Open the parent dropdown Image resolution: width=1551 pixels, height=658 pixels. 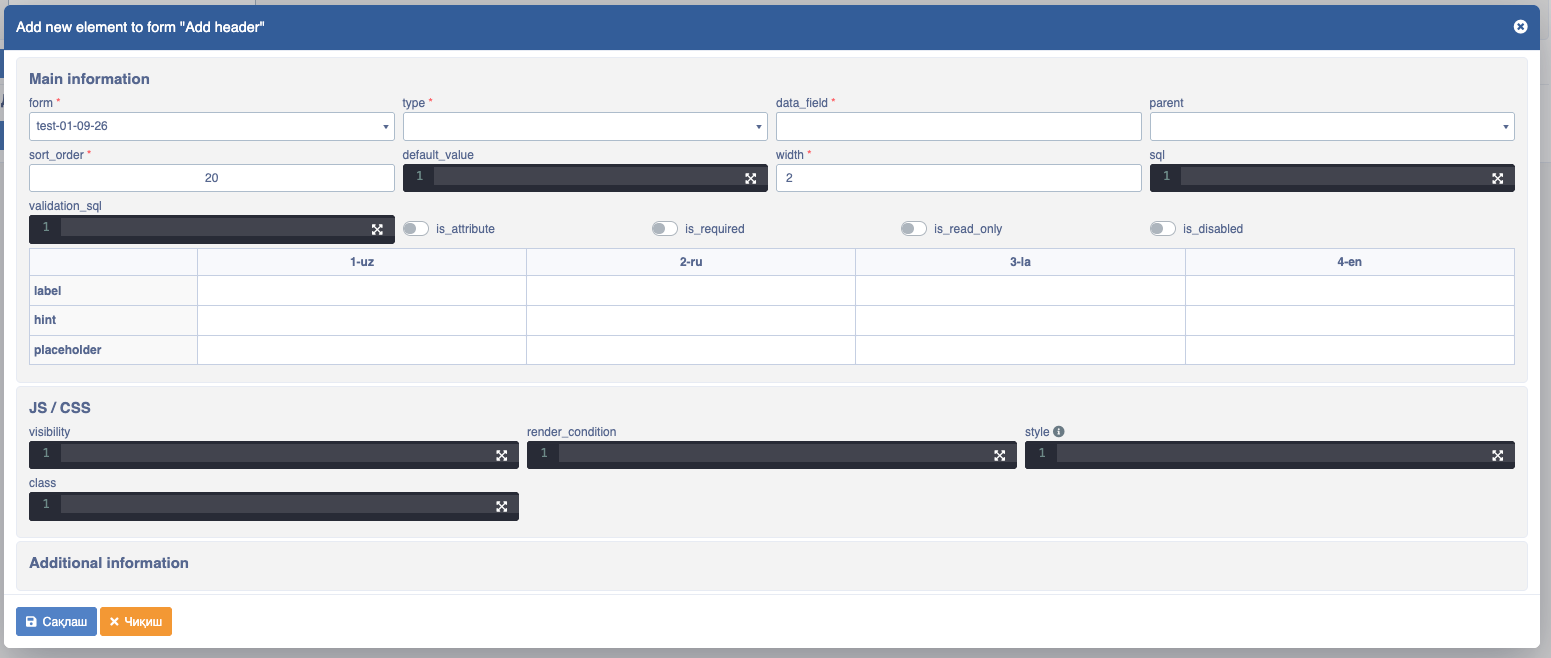[x=1332, y=126]
